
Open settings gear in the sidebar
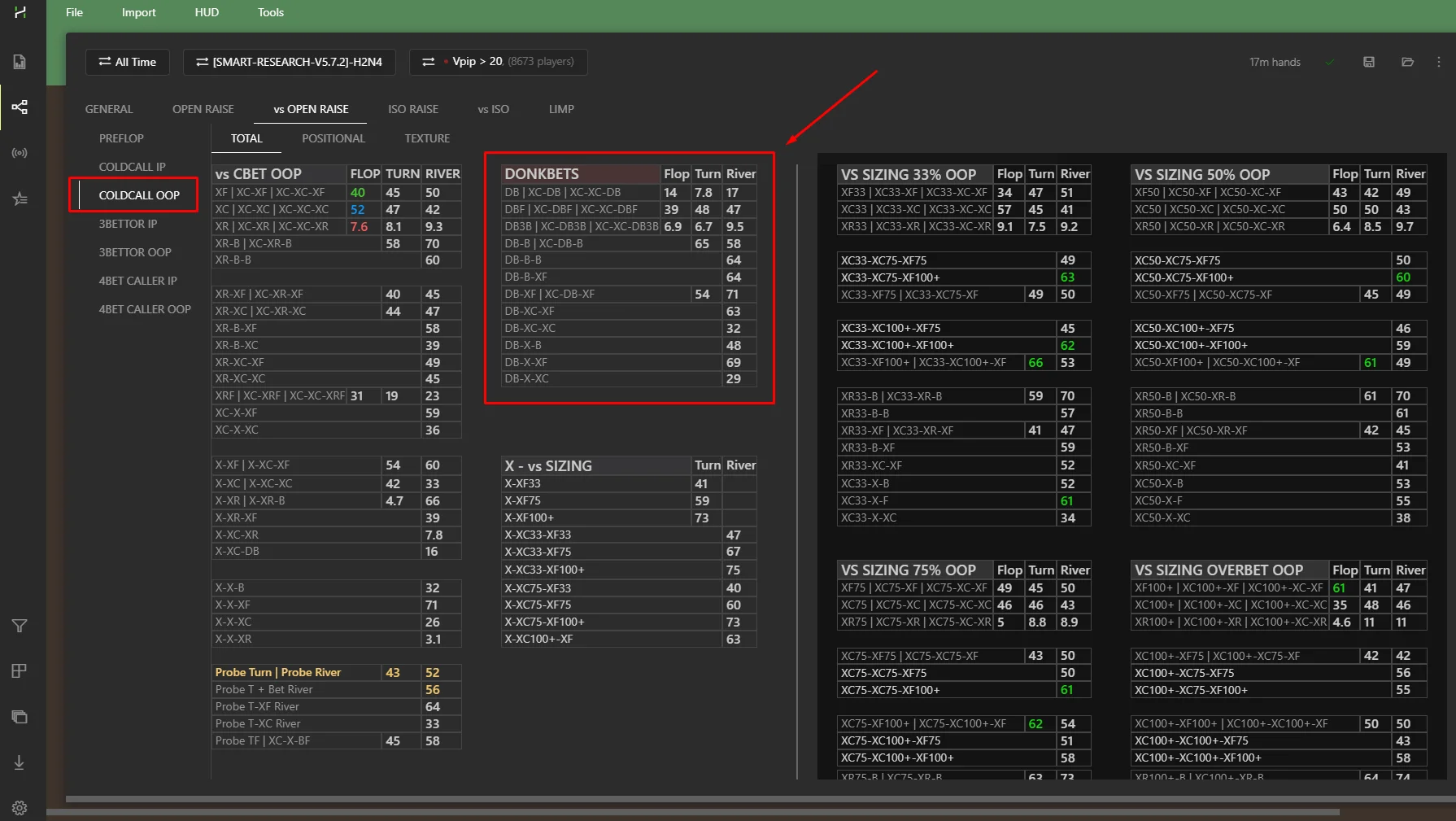click(x=20, y=808)
